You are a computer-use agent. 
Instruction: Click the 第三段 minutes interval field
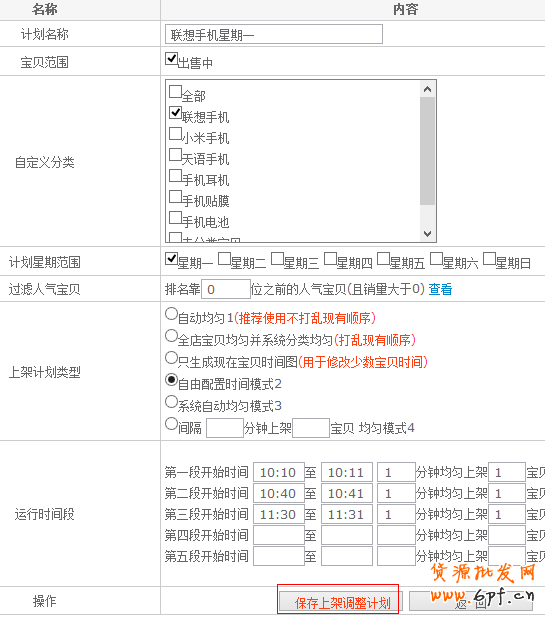pyautogui.click(x=396, y=514)
